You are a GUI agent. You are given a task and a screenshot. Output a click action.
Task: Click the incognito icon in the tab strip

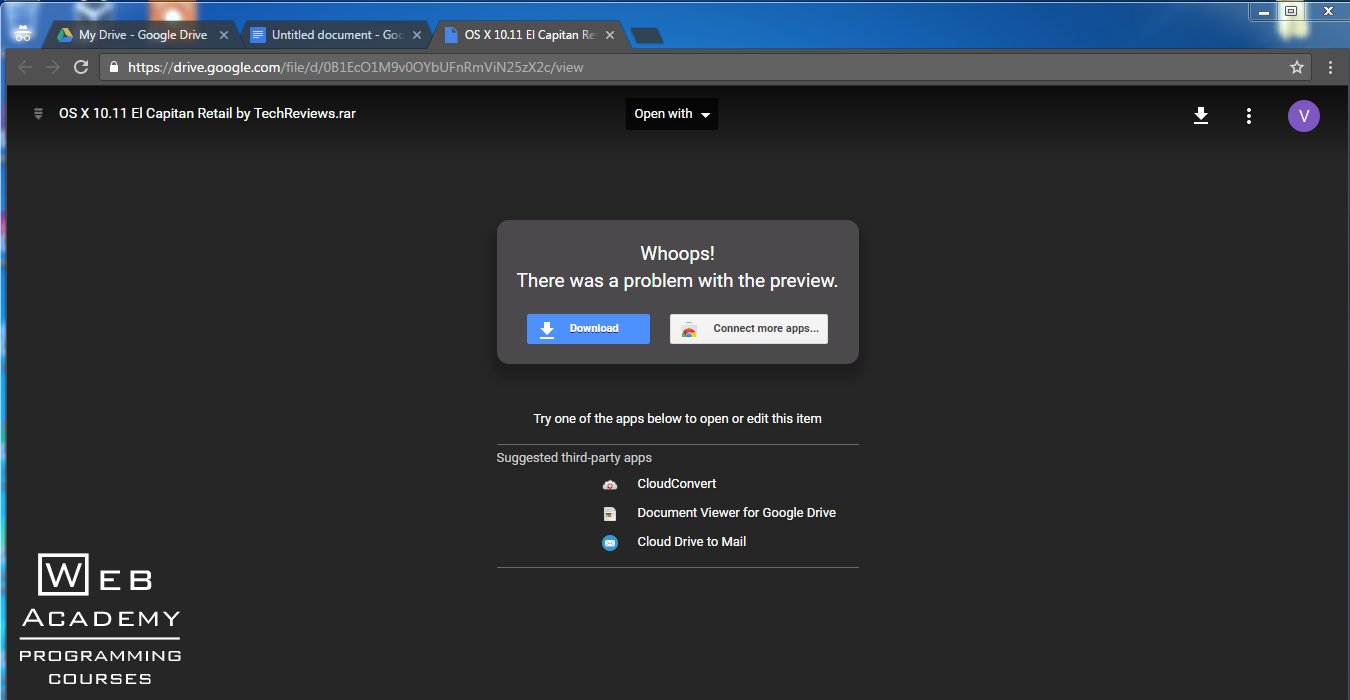click(22, 32)
